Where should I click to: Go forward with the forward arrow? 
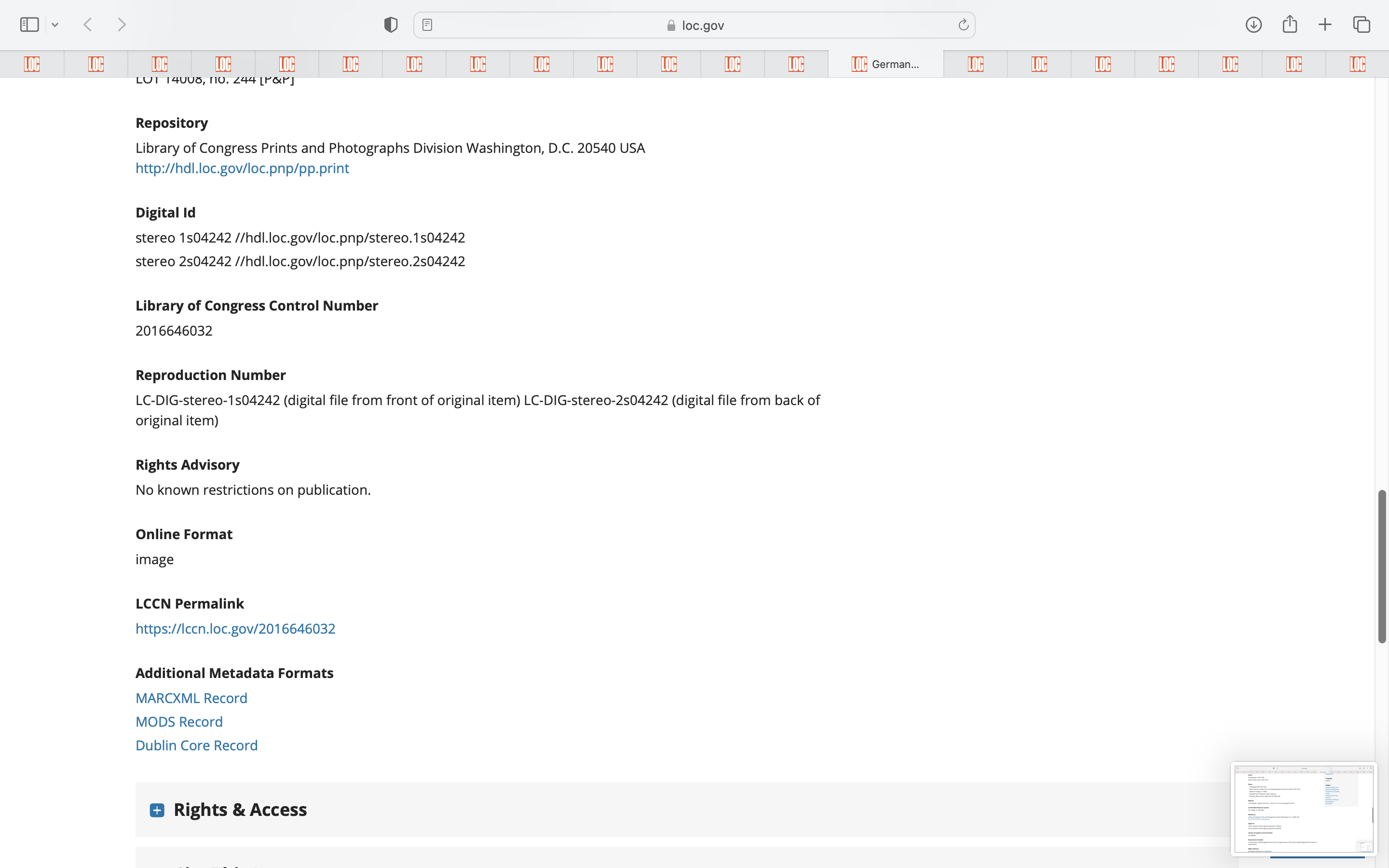(122, 25)
